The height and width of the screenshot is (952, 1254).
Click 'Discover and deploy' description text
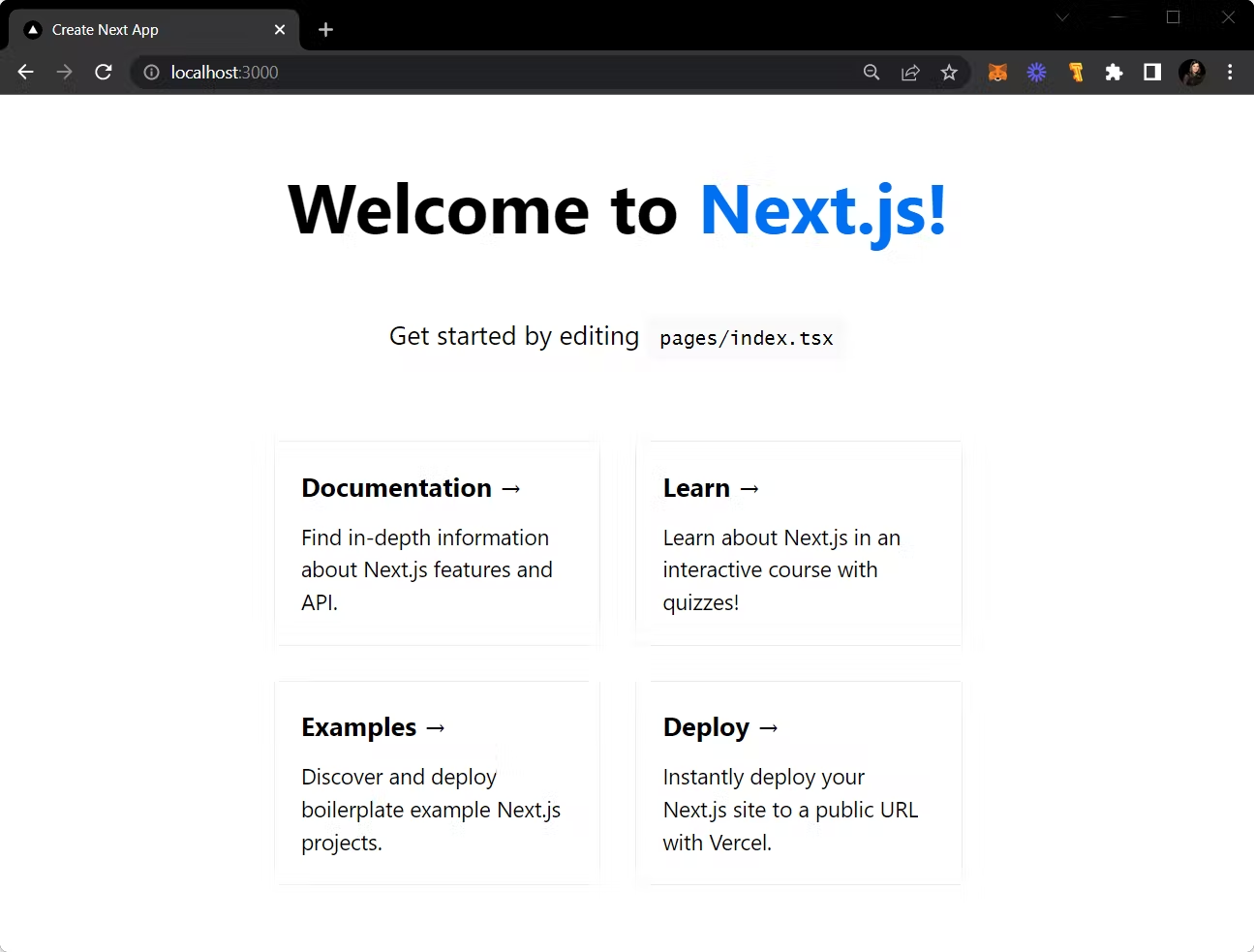pyautogui.click(x=399, y=777)
